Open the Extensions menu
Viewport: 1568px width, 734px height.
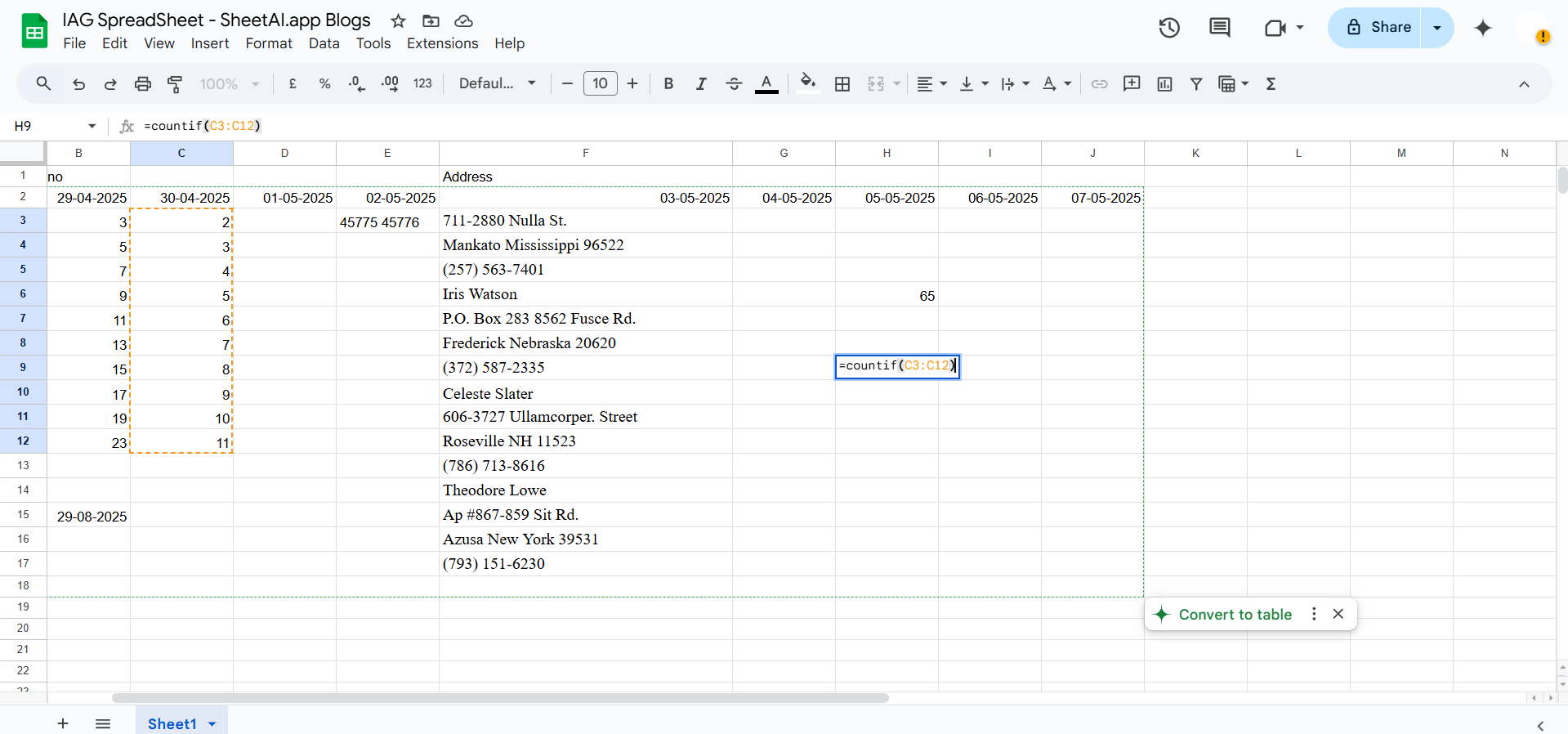(x=443, y=43)
